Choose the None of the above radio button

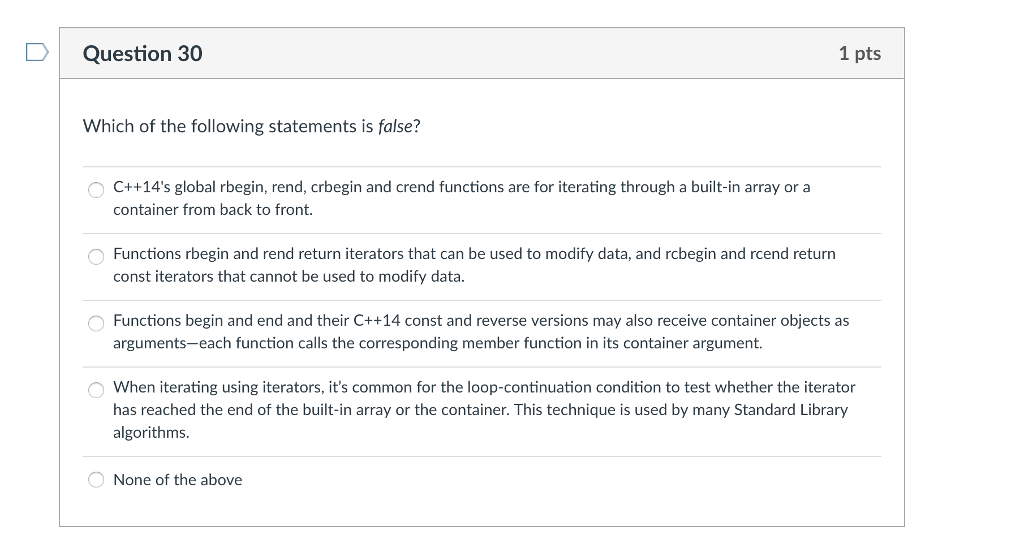(x=96, y=480)
